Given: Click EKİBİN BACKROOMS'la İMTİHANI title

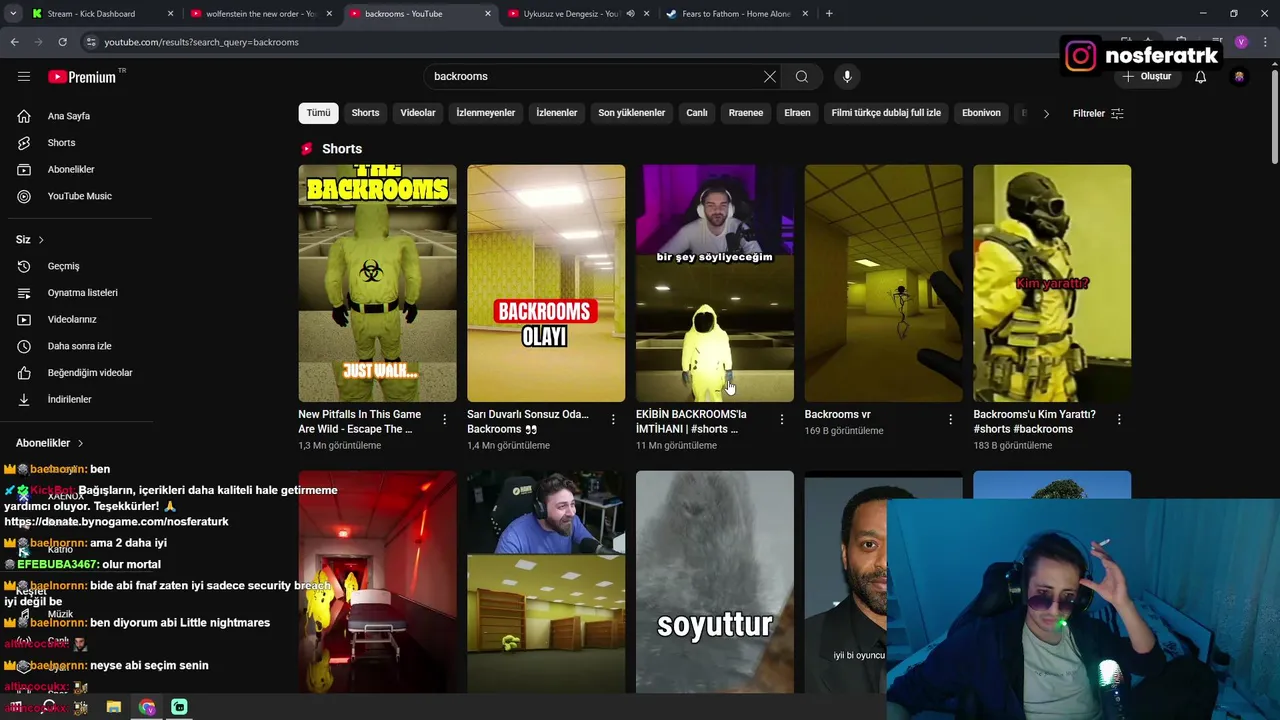Looking at the screenshot, I should 691,421.
